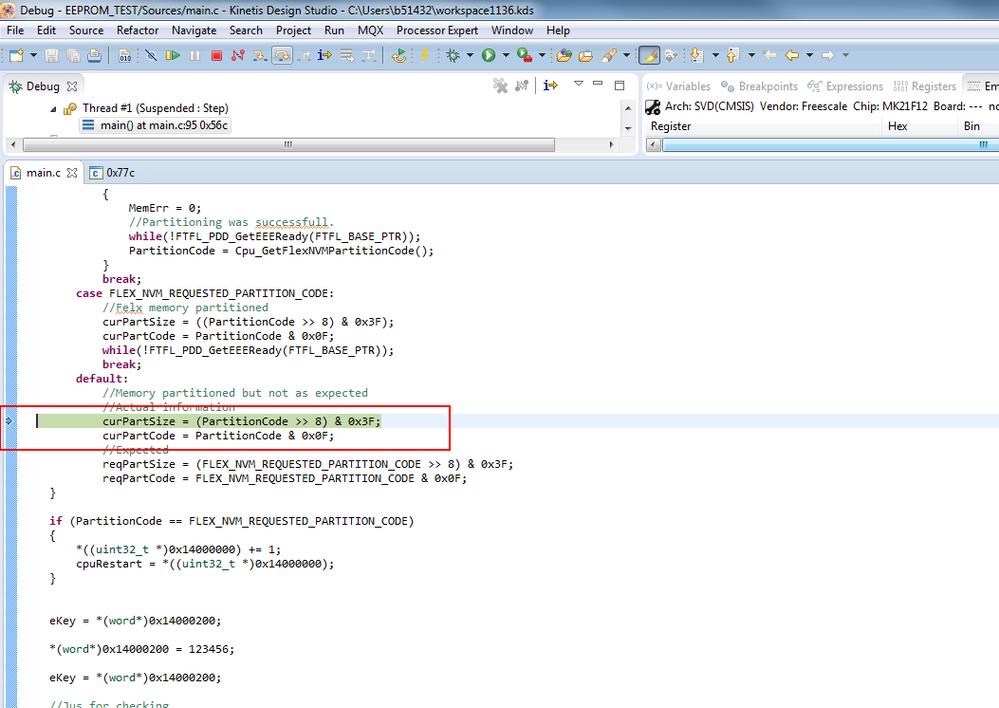The image size is (999, 708).
Task: Switch to the Variables tab
Action: pyautogui.click(x=678, y=86)
